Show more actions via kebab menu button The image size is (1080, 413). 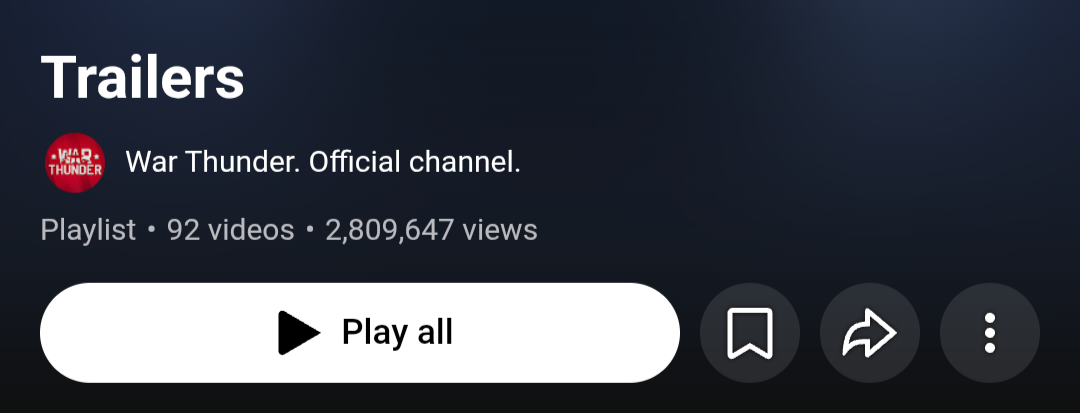(990, 333)
